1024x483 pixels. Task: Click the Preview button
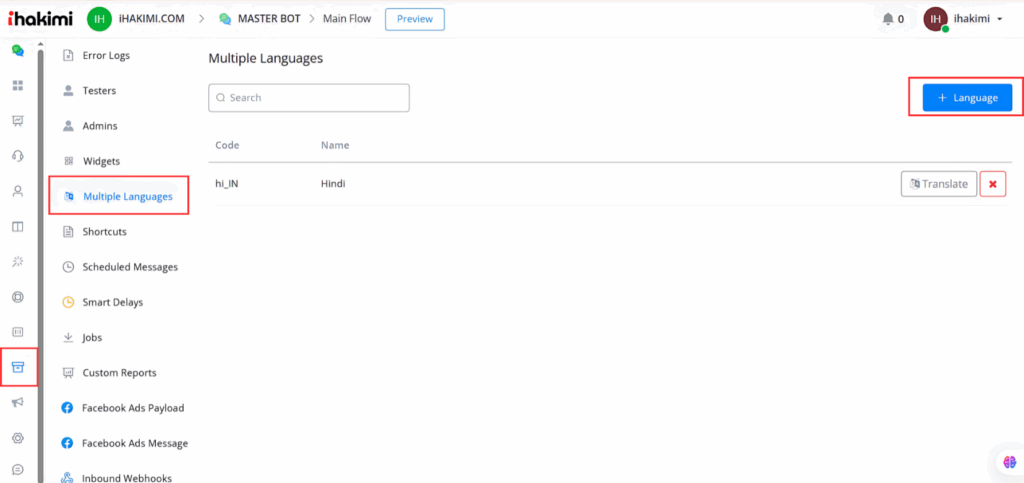click(x=414, y=19)
